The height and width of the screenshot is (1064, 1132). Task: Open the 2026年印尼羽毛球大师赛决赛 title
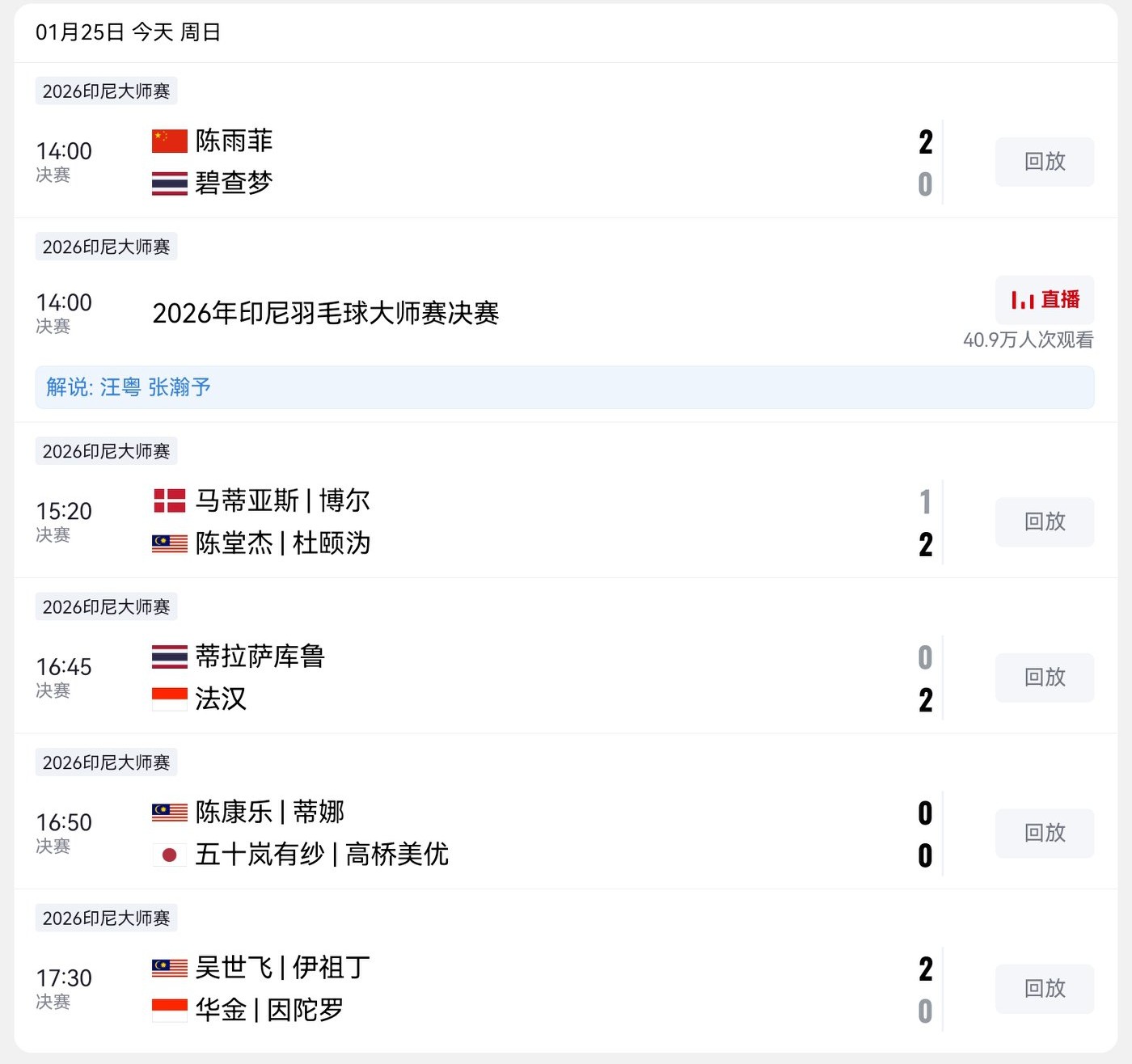(x=326, y=313)
